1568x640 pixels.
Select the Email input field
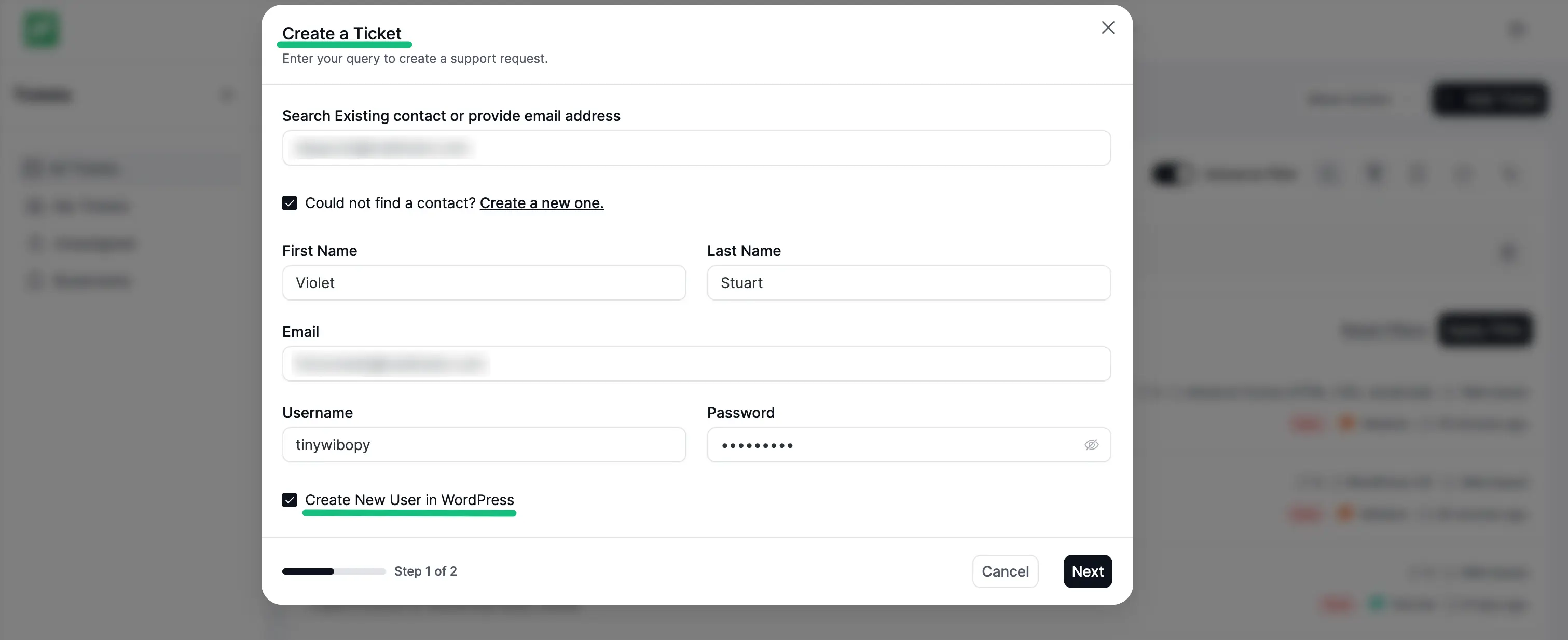point(696,364)
